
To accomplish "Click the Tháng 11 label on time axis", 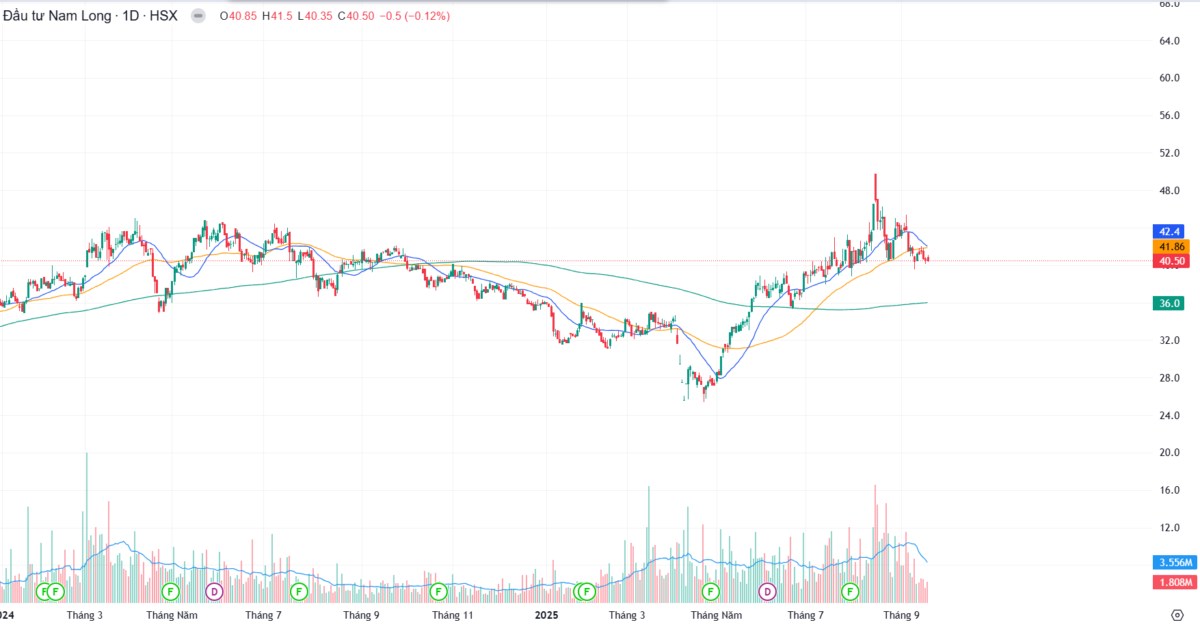I will (x=452, y=615).
